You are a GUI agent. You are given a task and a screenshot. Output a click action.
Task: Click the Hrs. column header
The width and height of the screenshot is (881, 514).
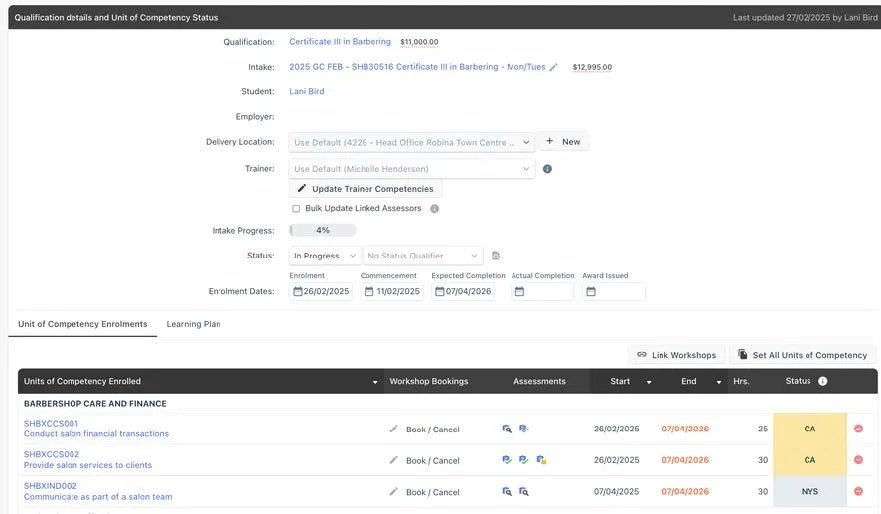click(x=741, y=381)
